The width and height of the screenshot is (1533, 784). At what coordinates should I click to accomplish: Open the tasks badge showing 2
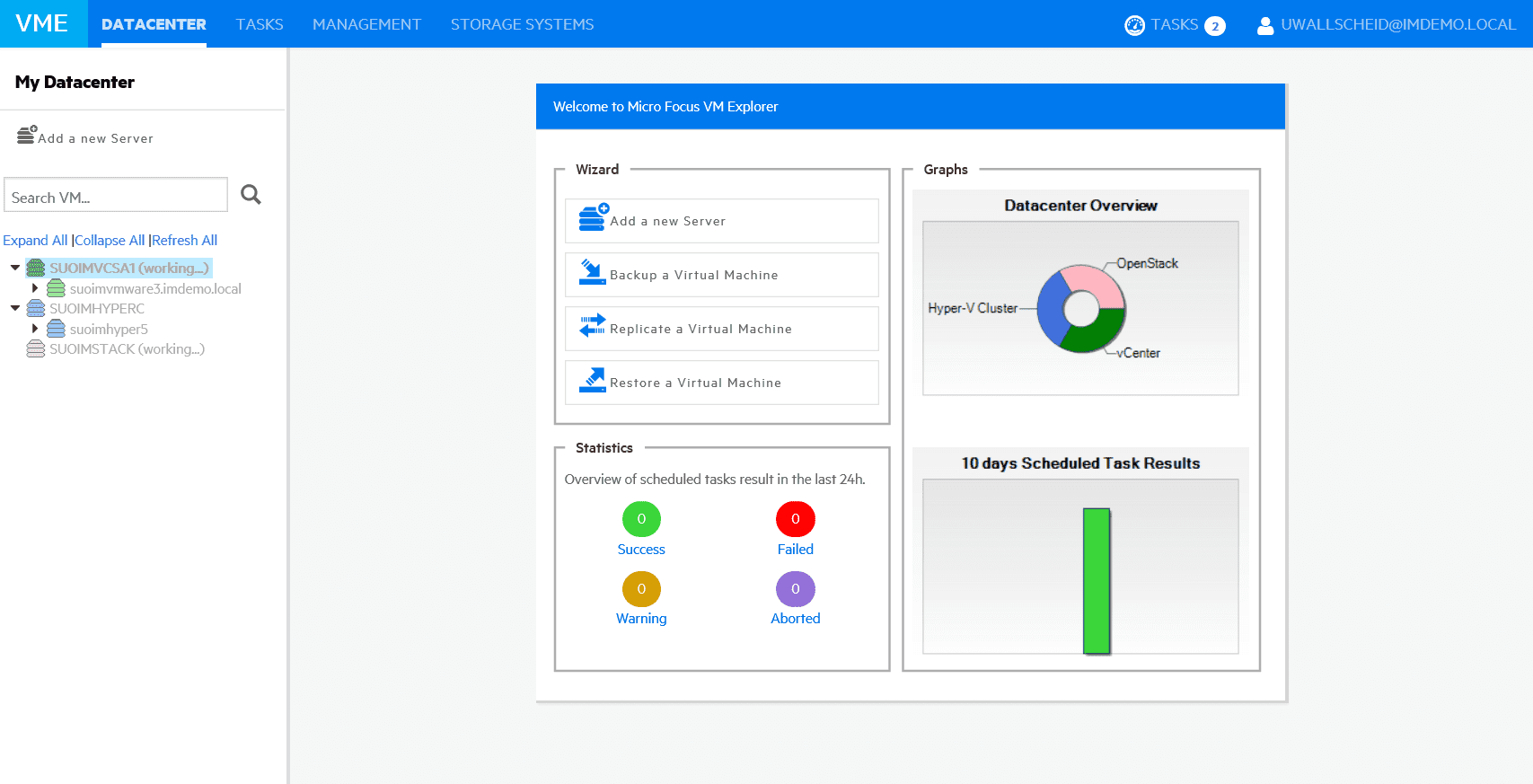tap(1215, 26)
